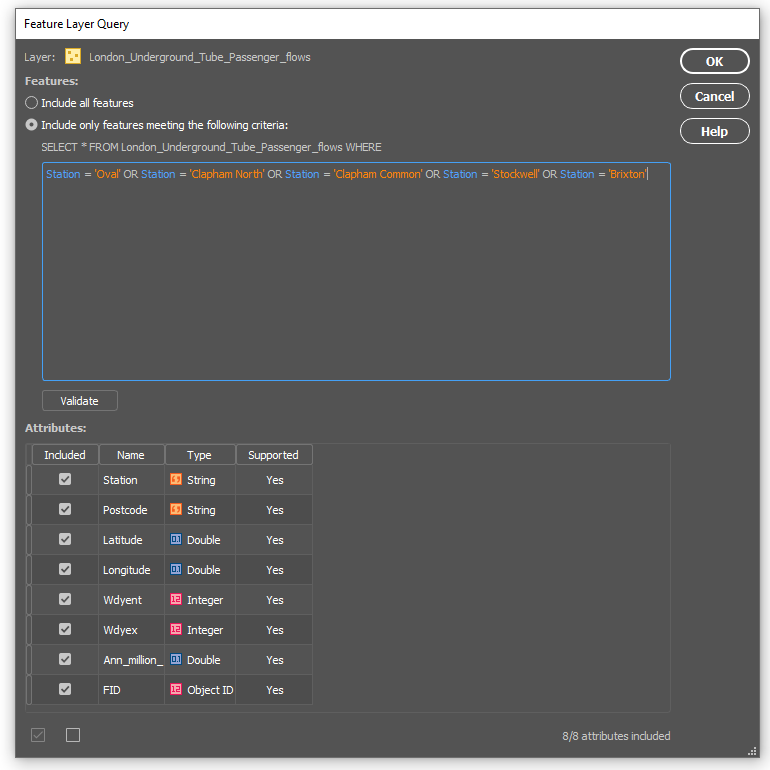The height and width of the screenshot is (770, 770).
Task: Click the yellow layer icon beside the layer name
Action: pos(73,56)
